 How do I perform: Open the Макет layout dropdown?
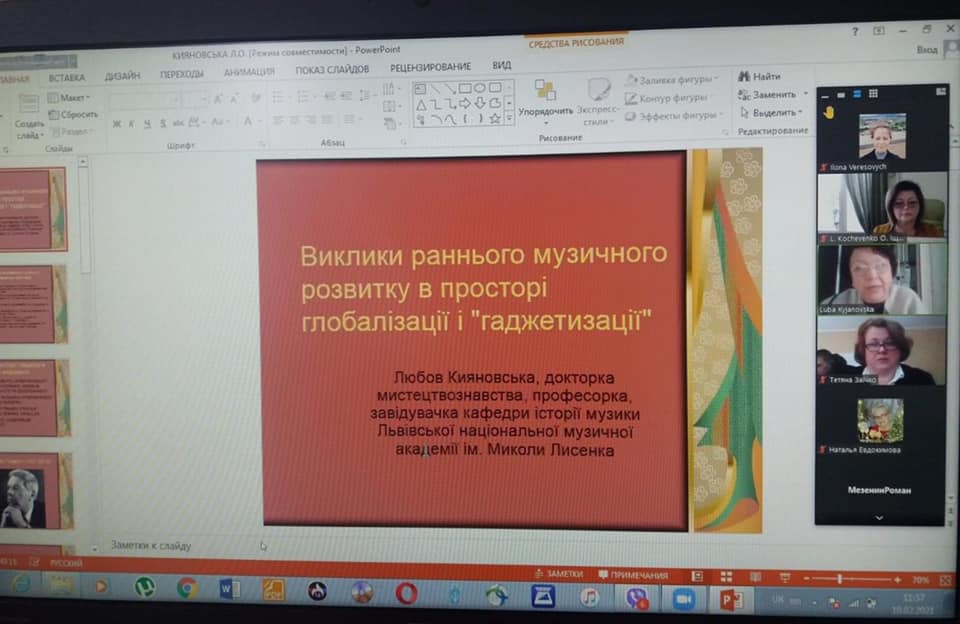(x=69, y=97)
